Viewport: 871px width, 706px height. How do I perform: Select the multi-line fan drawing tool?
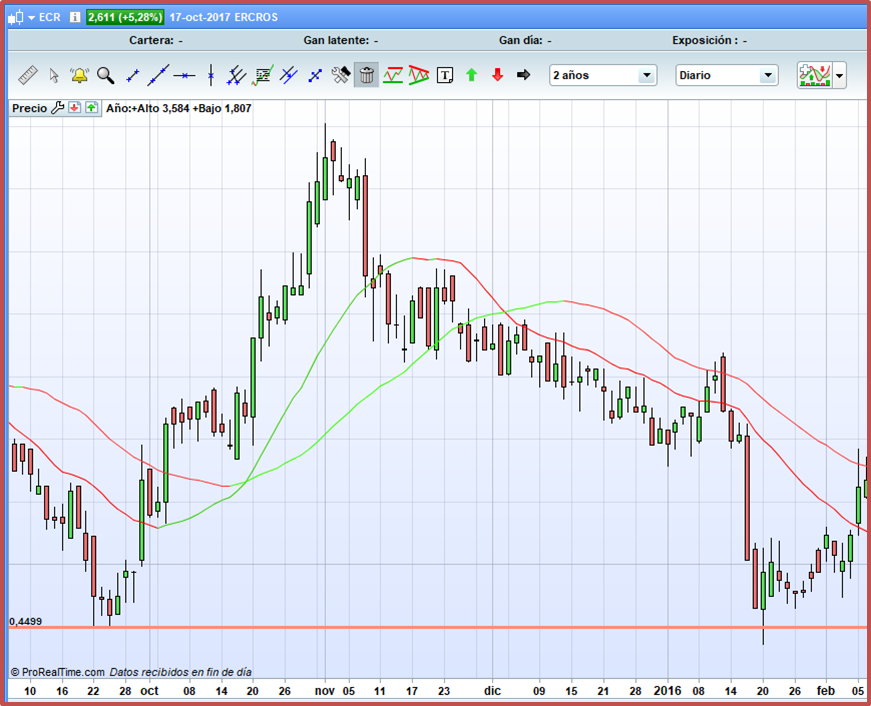(x=236, y=75)
